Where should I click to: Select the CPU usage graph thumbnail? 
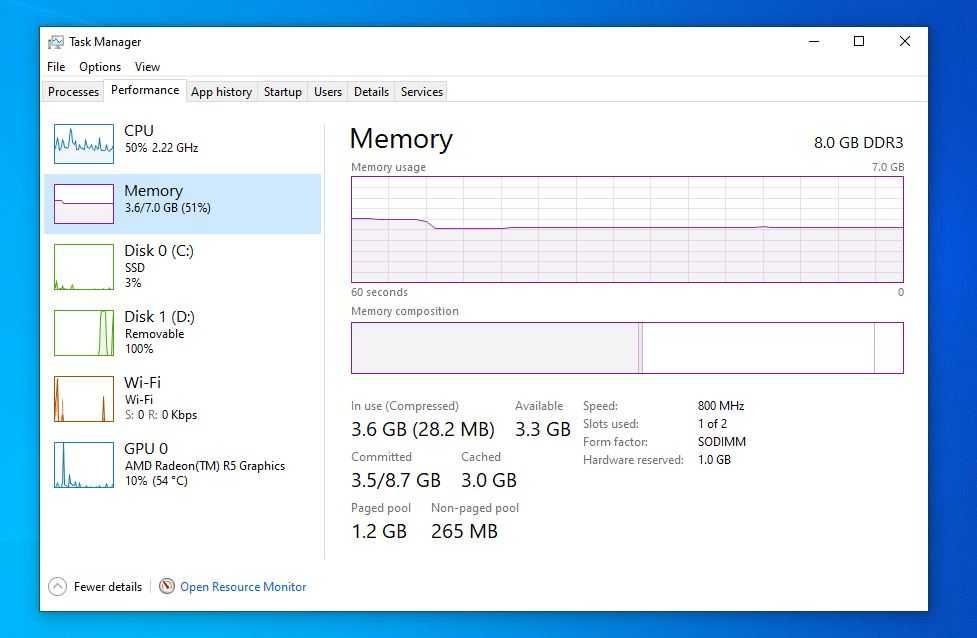[84, 143]
